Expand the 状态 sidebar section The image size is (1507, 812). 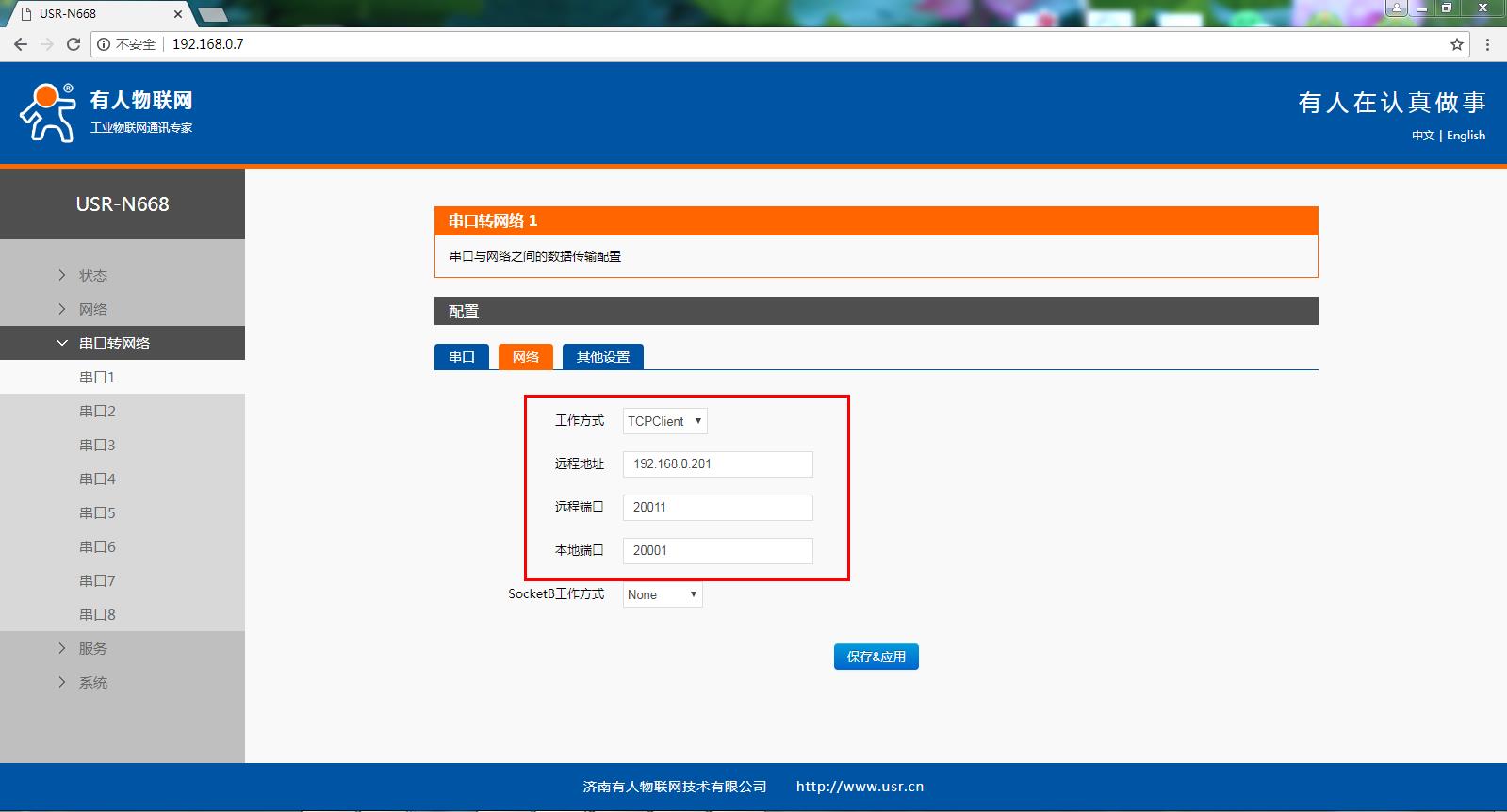(x=92, y=275)
